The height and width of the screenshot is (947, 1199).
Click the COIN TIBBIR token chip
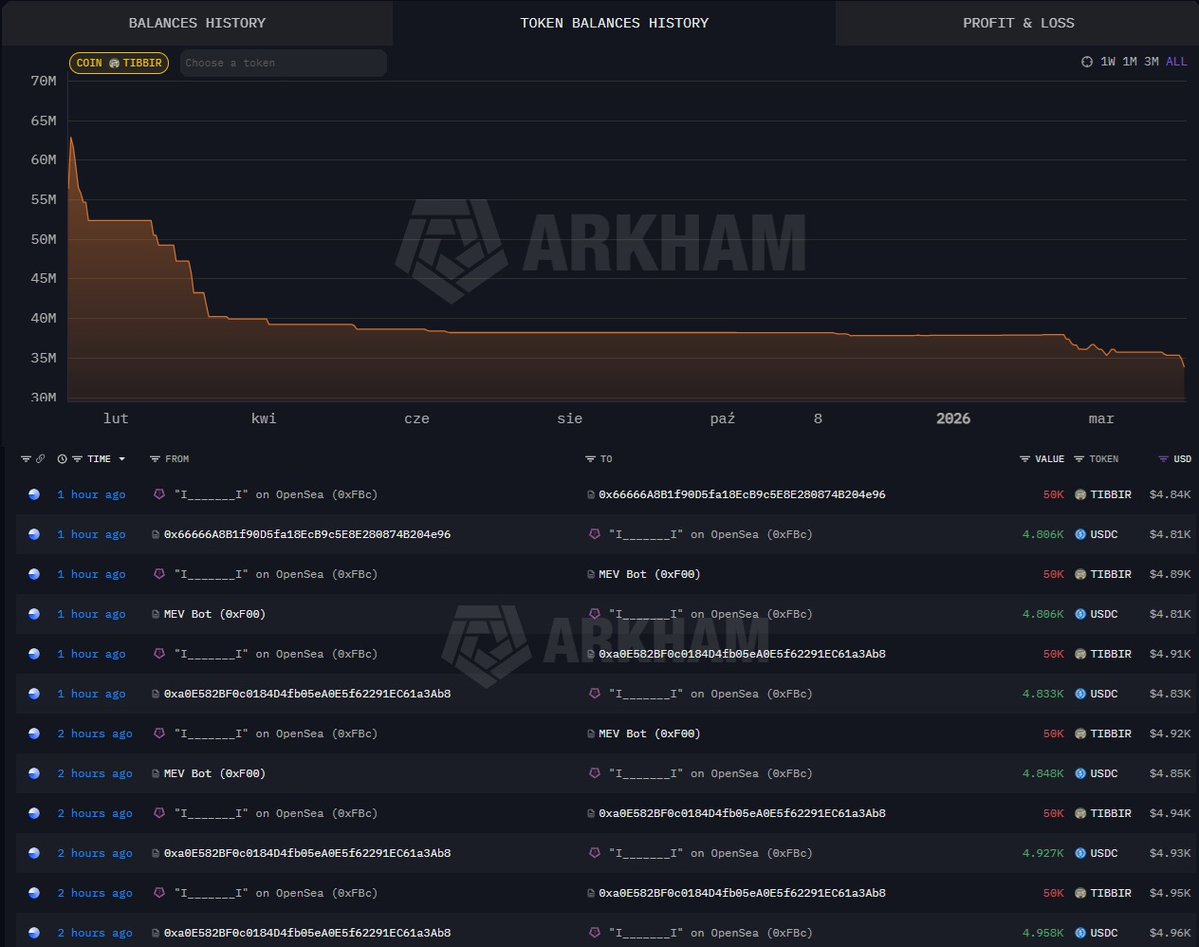point(119,63)
